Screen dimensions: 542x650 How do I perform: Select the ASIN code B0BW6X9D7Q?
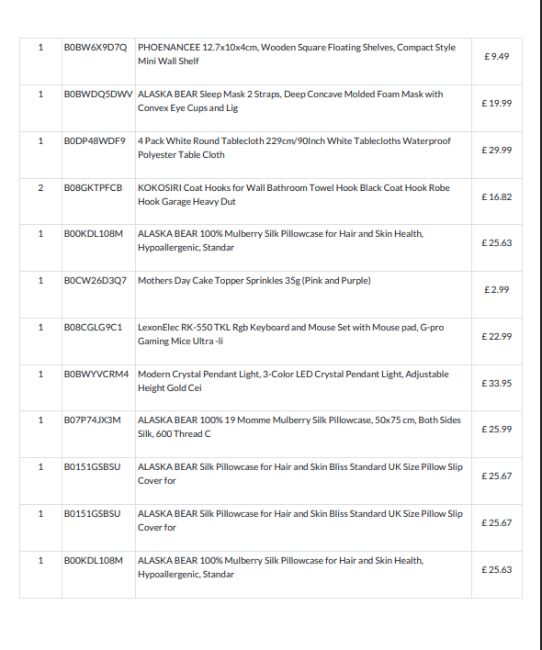tap(95, 47)
